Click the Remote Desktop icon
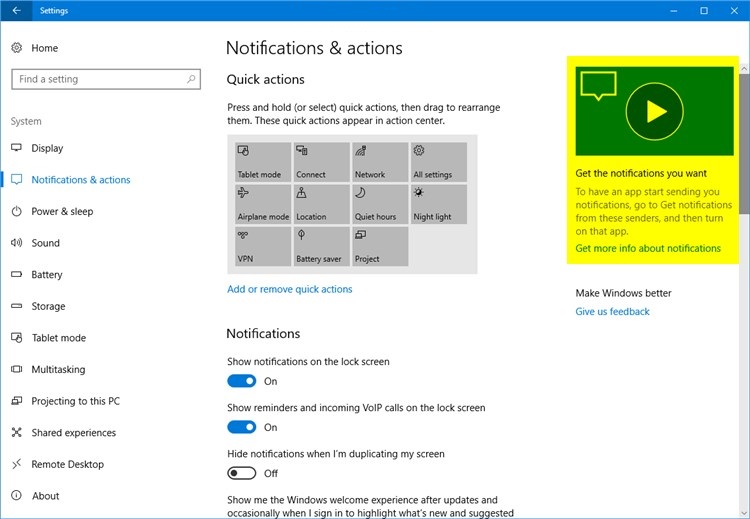Viewport: 750px width, 519px height. click(17, 464)
